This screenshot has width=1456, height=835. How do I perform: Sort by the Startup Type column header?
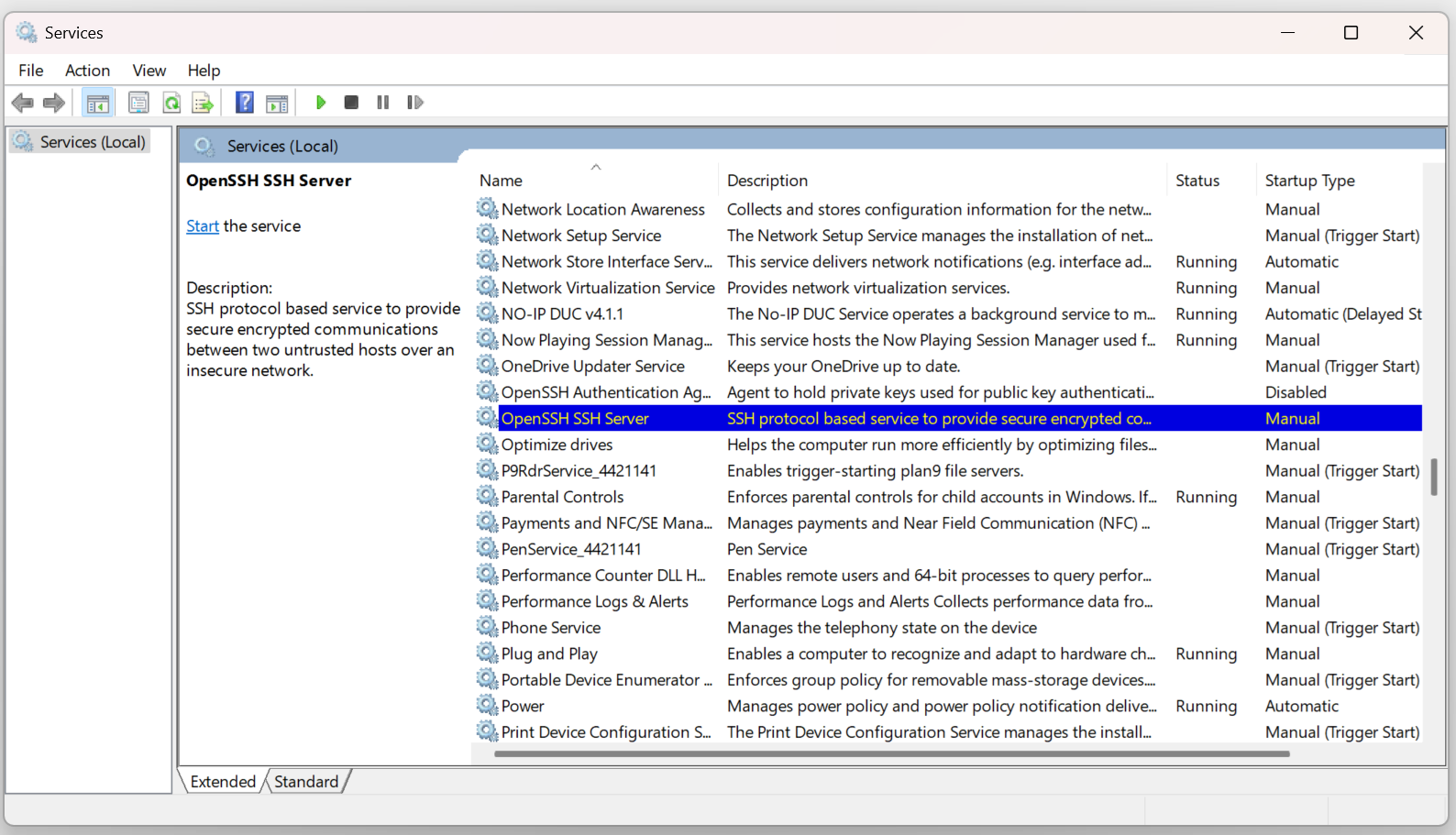[1340, 181]
